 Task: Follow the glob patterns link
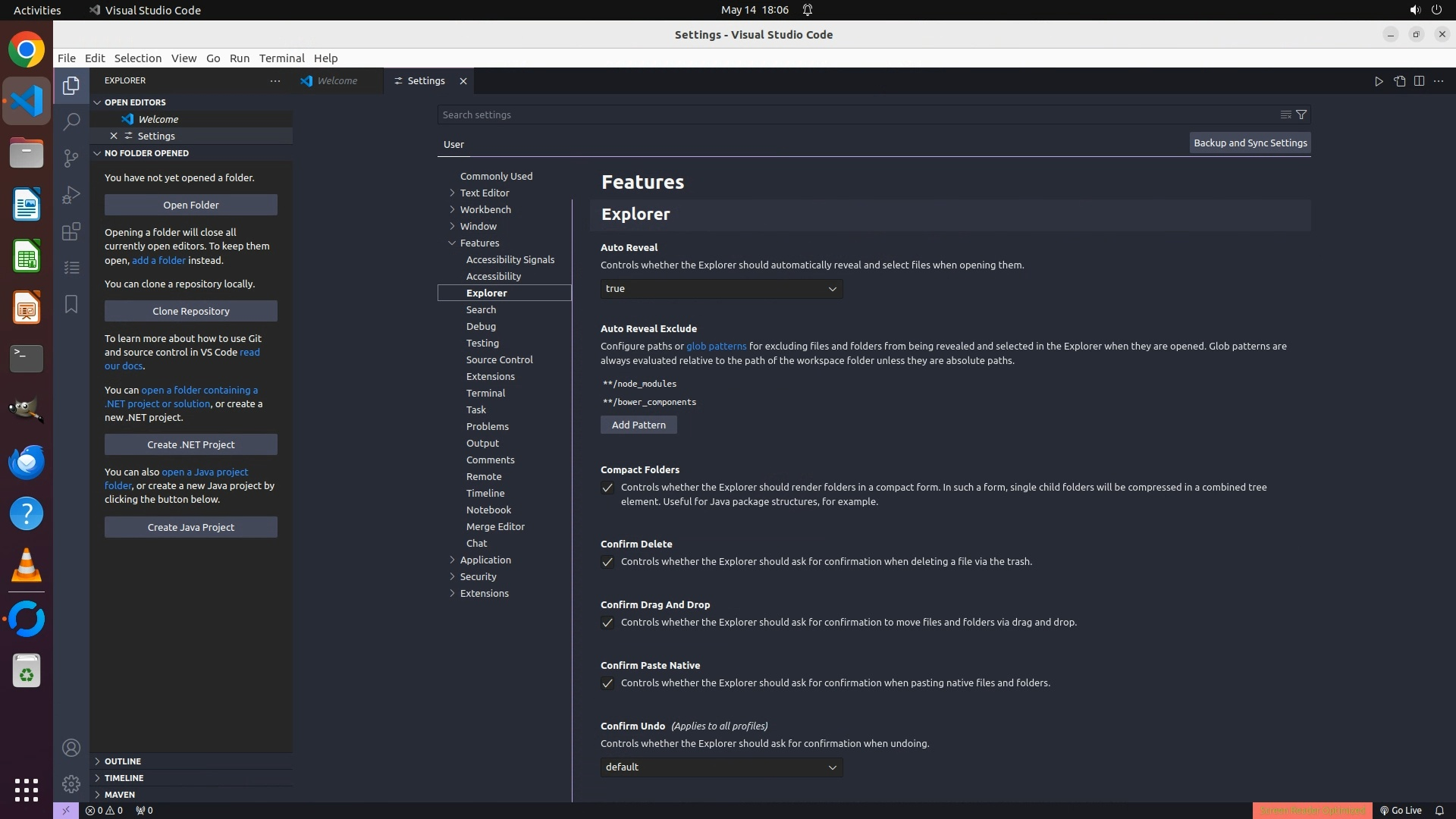pyautogui.click(x=716, y=346)
